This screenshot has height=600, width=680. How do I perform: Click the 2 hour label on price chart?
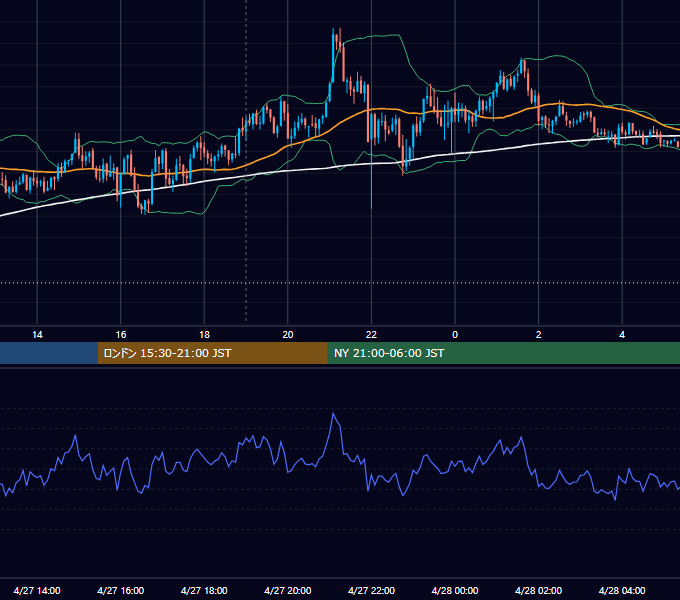point(539,335)
